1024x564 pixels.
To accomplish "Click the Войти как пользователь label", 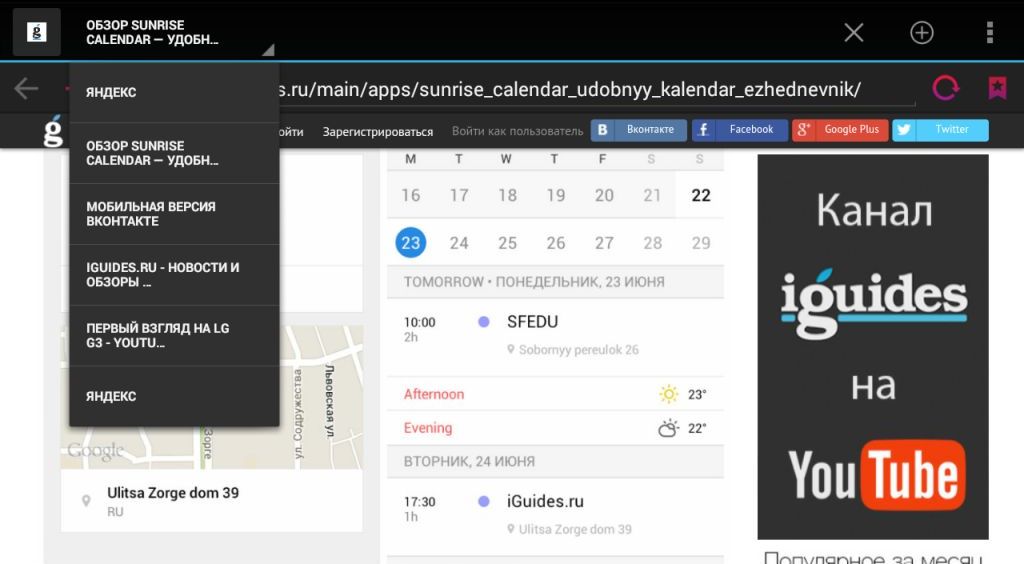I will coord(517,131).
